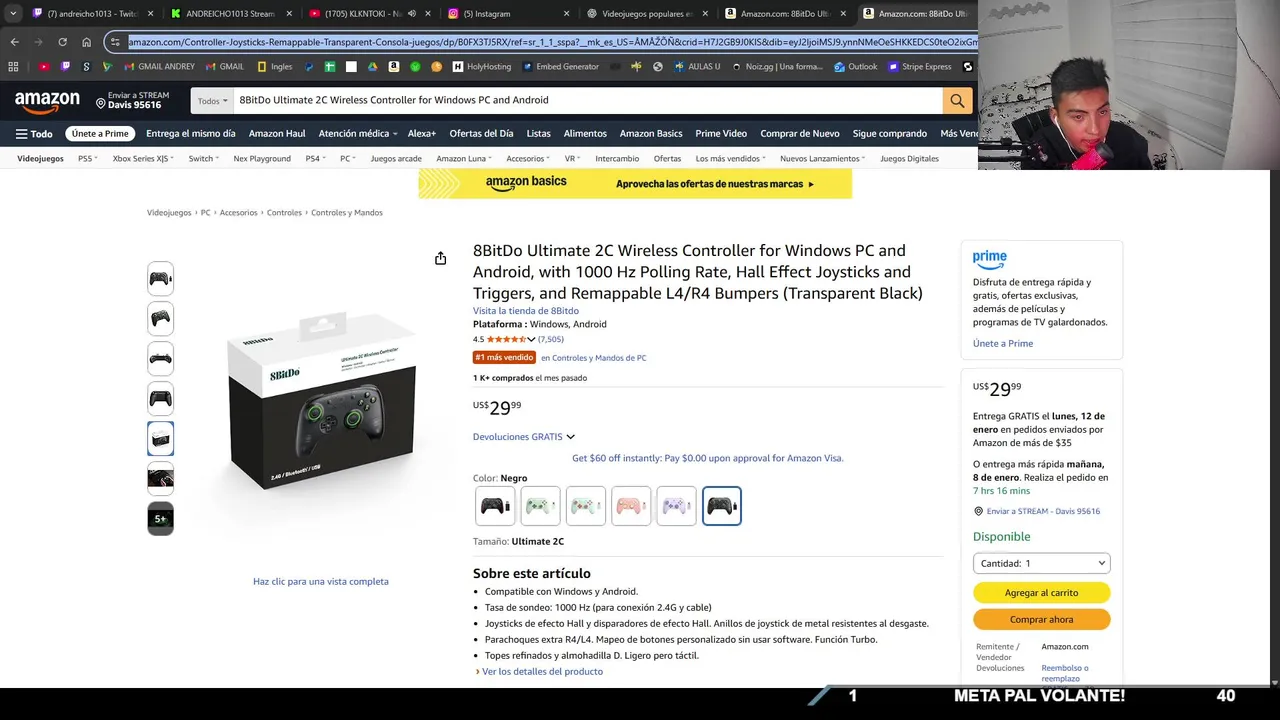The image size is (1280, 720).
Task: Click the share icon above product image
Action: click(x=440, y=259)
